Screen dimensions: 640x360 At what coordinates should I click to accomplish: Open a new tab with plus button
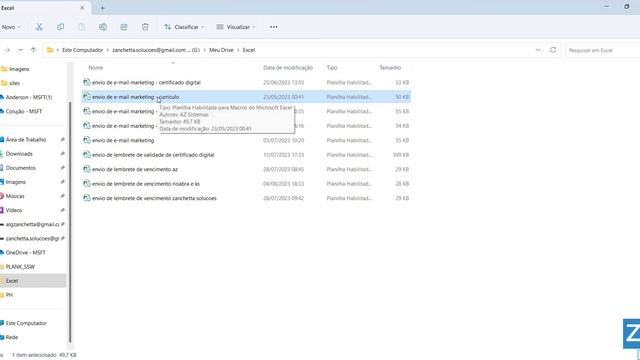coord(102,8)
